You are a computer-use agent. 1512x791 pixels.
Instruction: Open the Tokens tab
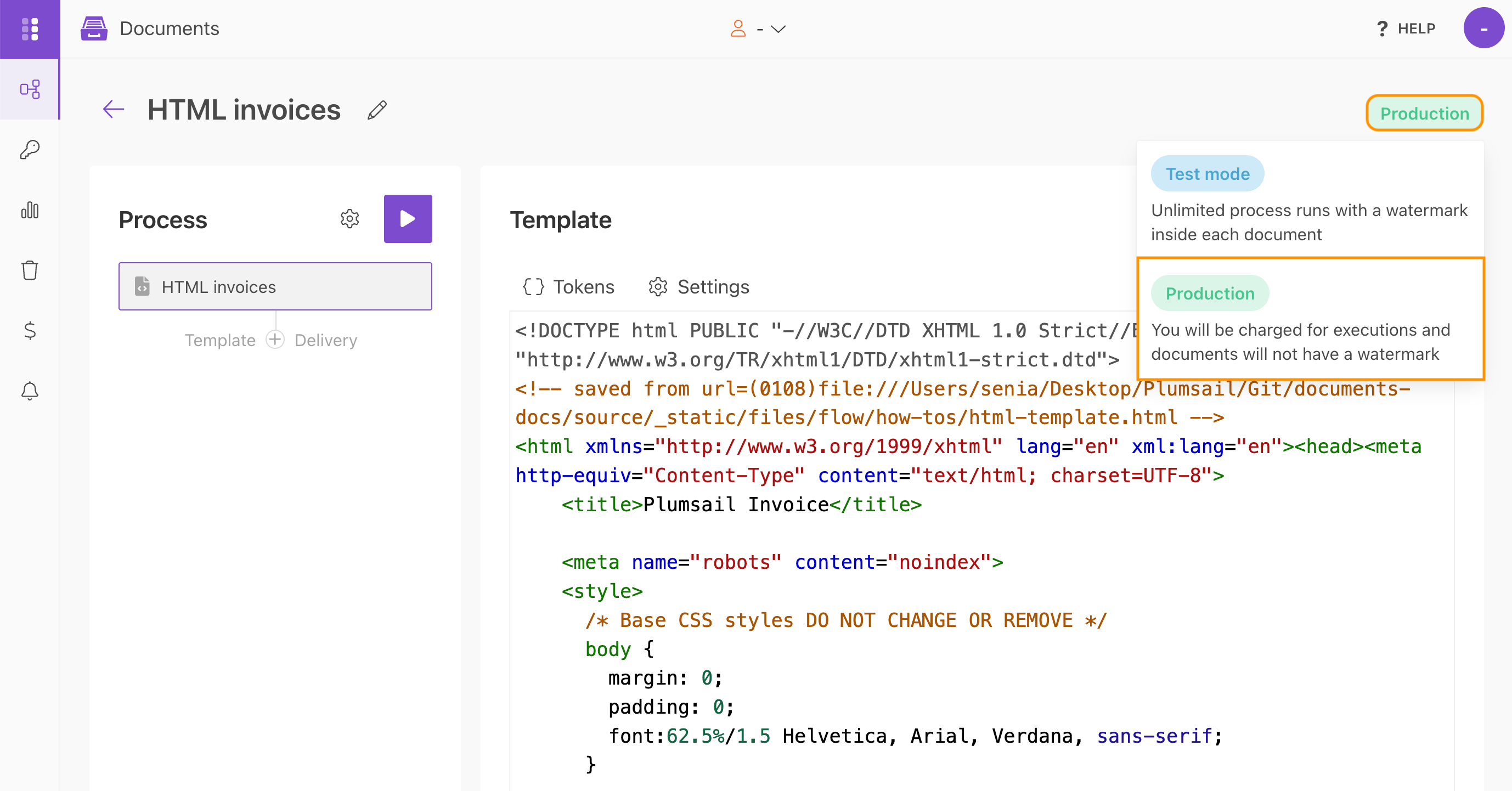(568, 287)
